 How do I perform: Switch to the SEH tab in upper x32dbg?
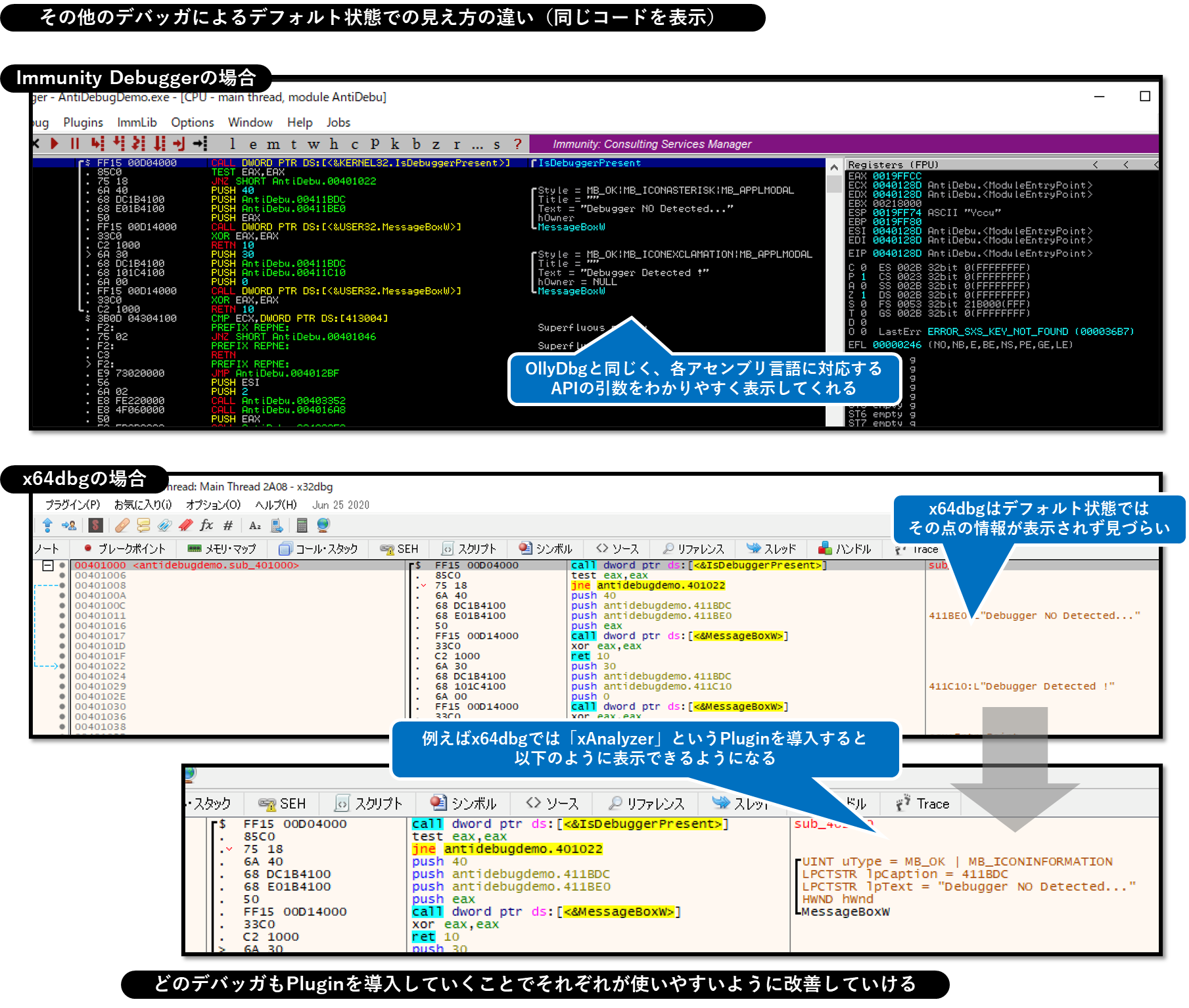click(399, 549)
